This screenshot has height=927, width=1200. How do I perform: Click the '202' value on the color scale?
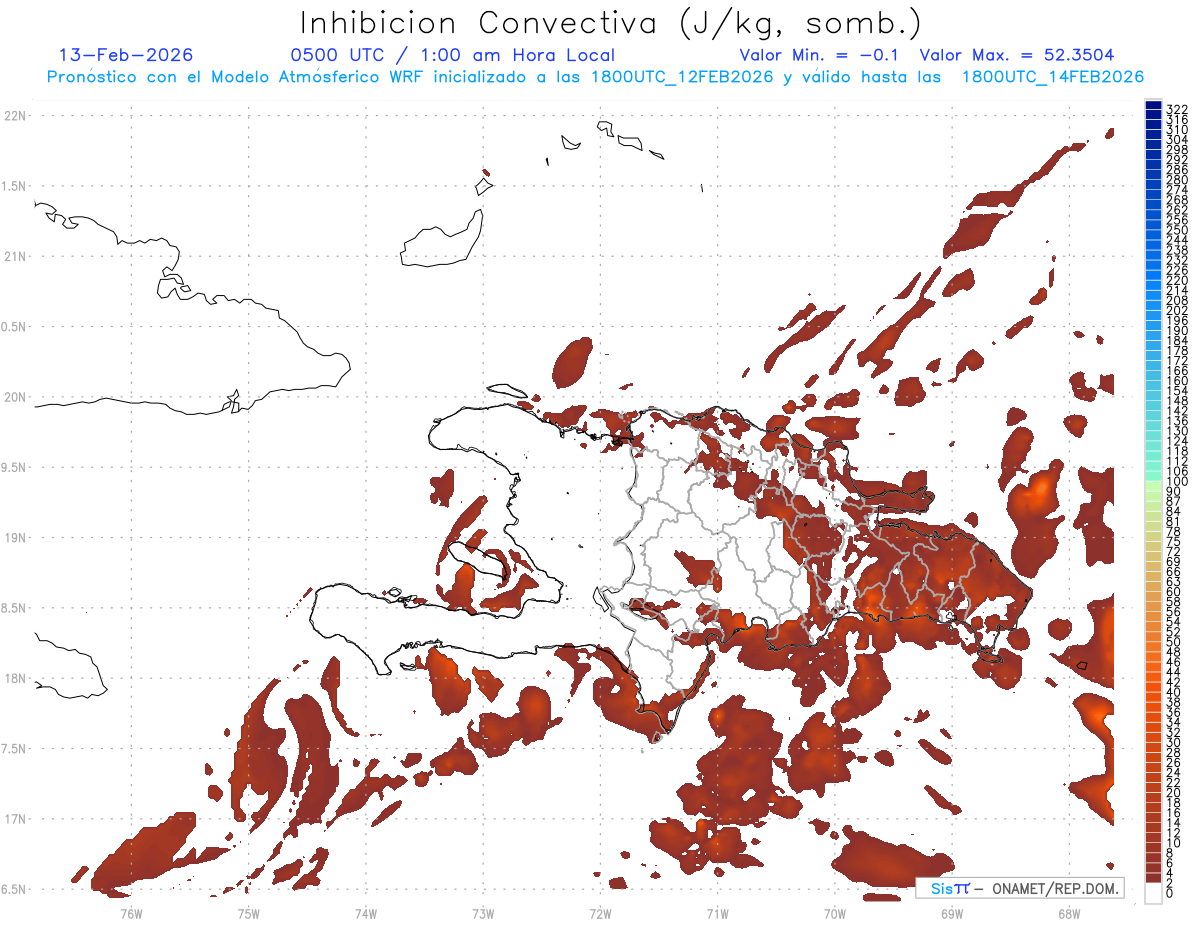pos(1177,310)
